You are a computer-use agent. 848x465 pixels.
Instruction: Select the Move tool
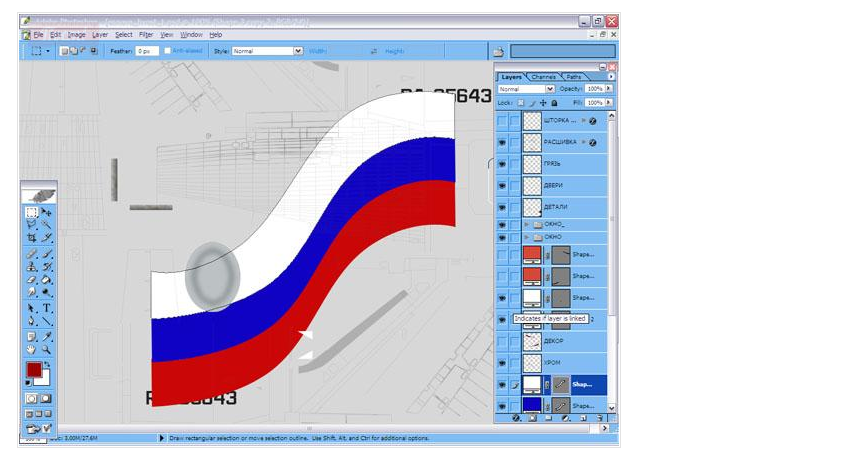[47, 213]
